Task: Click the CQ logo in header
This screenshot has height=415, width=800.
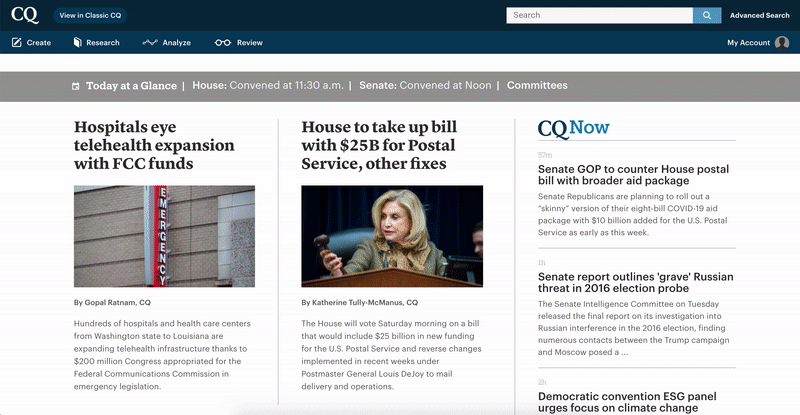Action: coord(24,15)
